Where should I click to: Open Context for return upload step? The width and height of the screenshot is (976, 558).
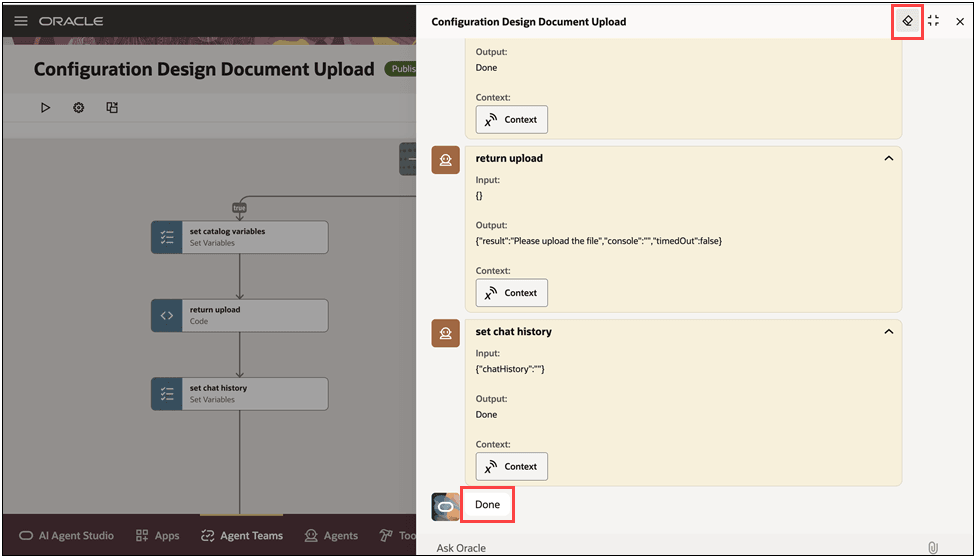[512, 293]
